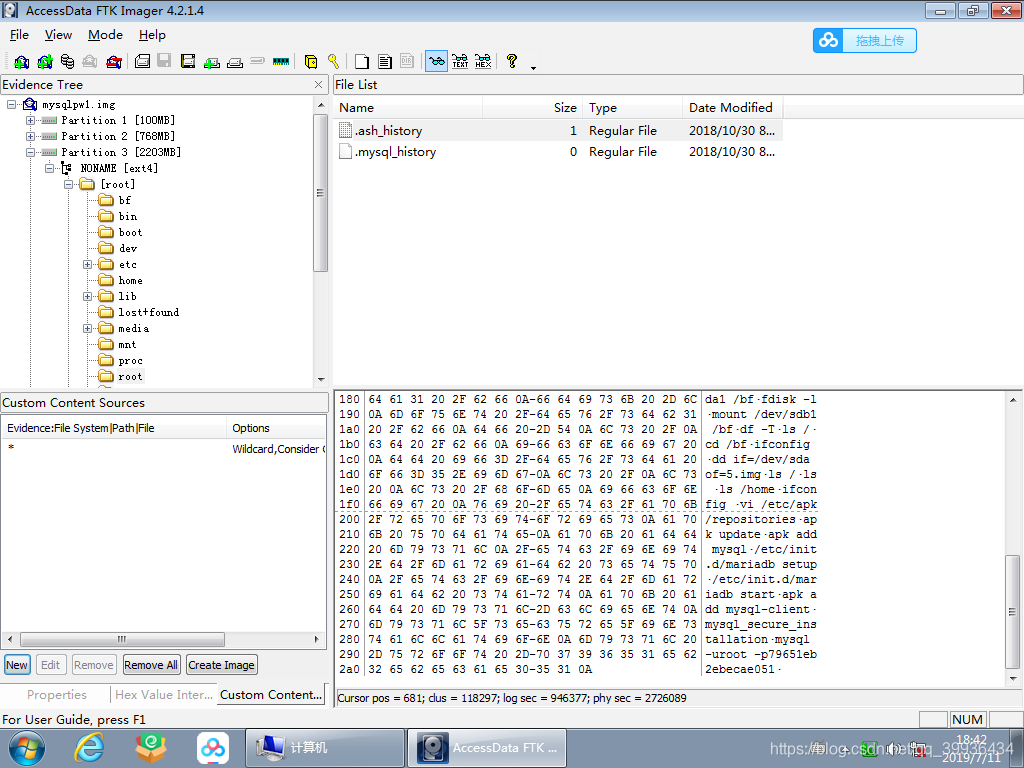
Task: Click the Export Logical Image icon
Action: [188, 61]
